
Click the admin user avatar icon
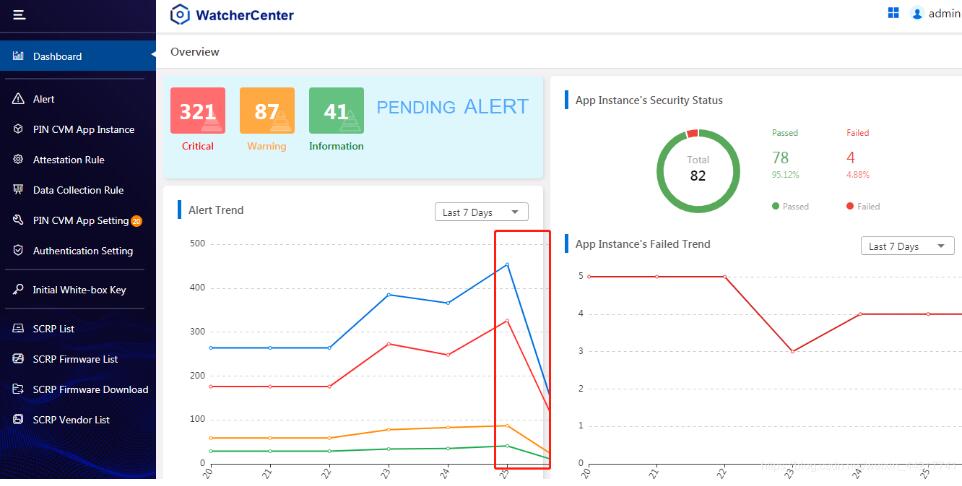(917, 14)
